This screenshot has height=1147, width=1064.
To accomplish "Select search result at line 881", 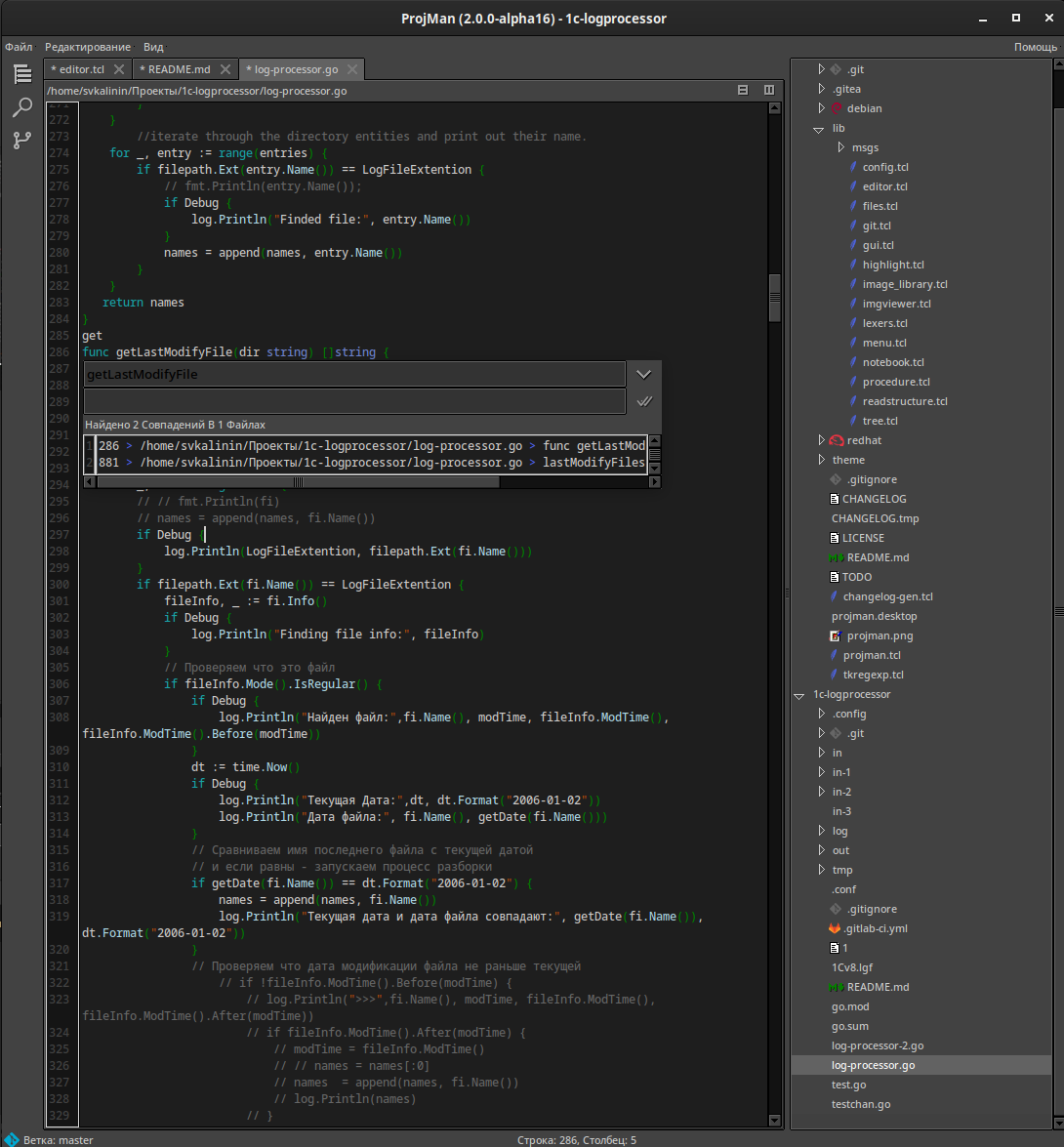I will click(372, 463).
